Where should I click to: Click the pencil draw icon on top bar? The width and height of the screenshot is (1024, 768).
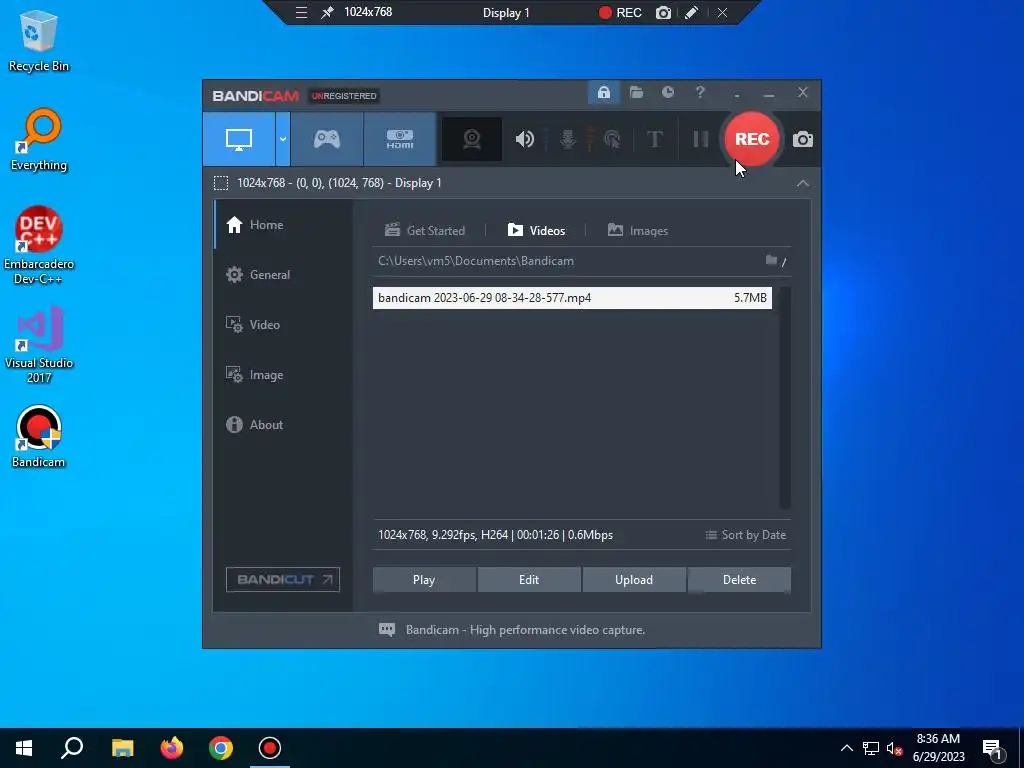click(x=691, y=12)
